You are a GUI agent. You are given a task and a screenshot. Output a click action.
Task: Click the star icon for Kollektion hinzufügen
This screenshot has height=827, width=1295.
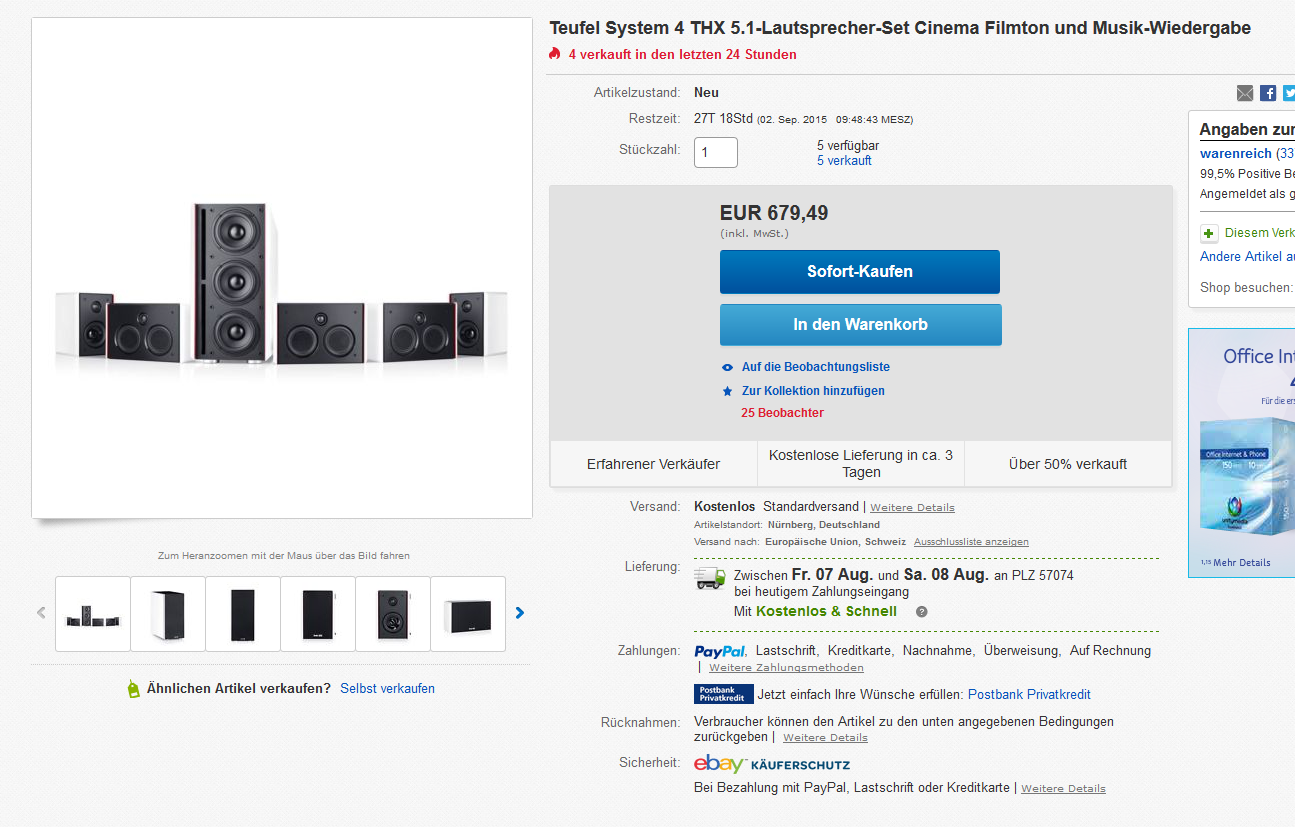728,391
